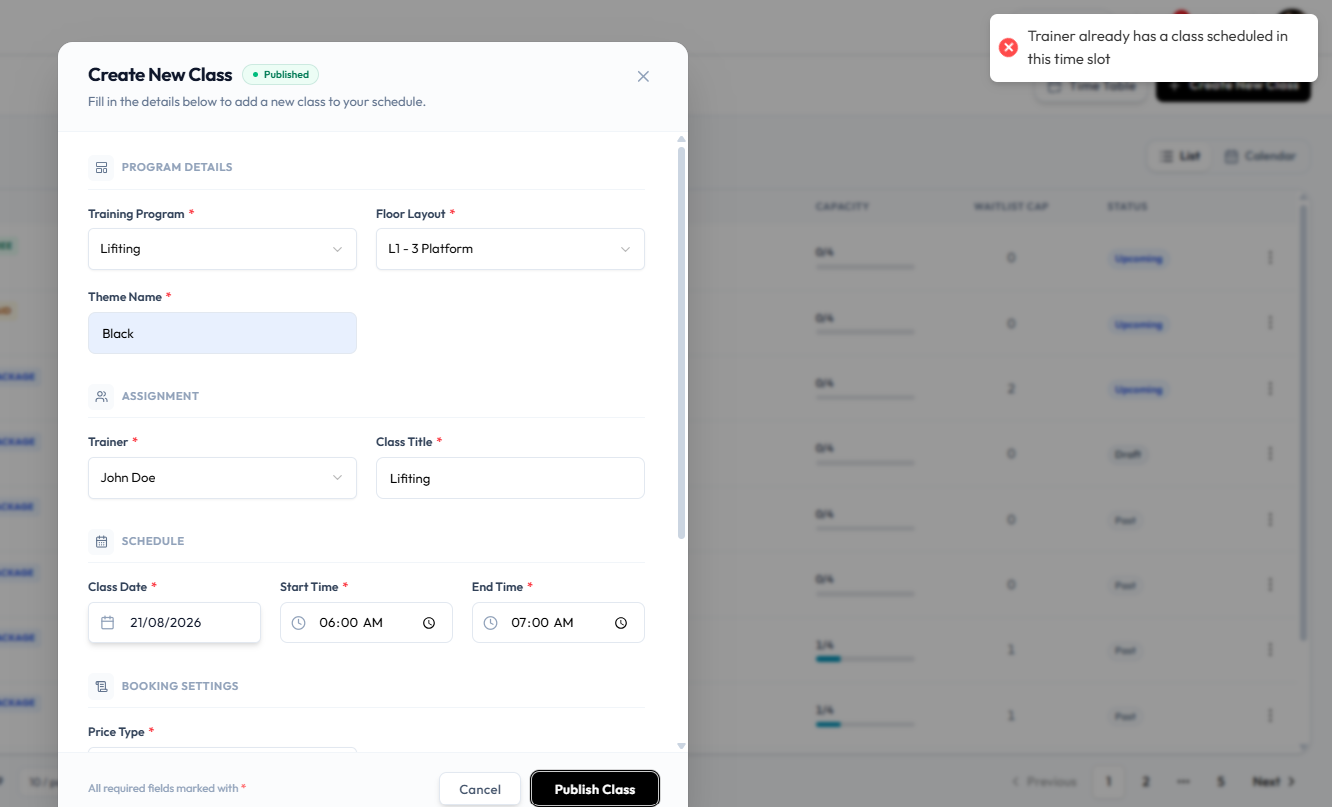Click the calendar icon in Class Date
This screenshot has height=807, width=1332.
pos(107,622)
